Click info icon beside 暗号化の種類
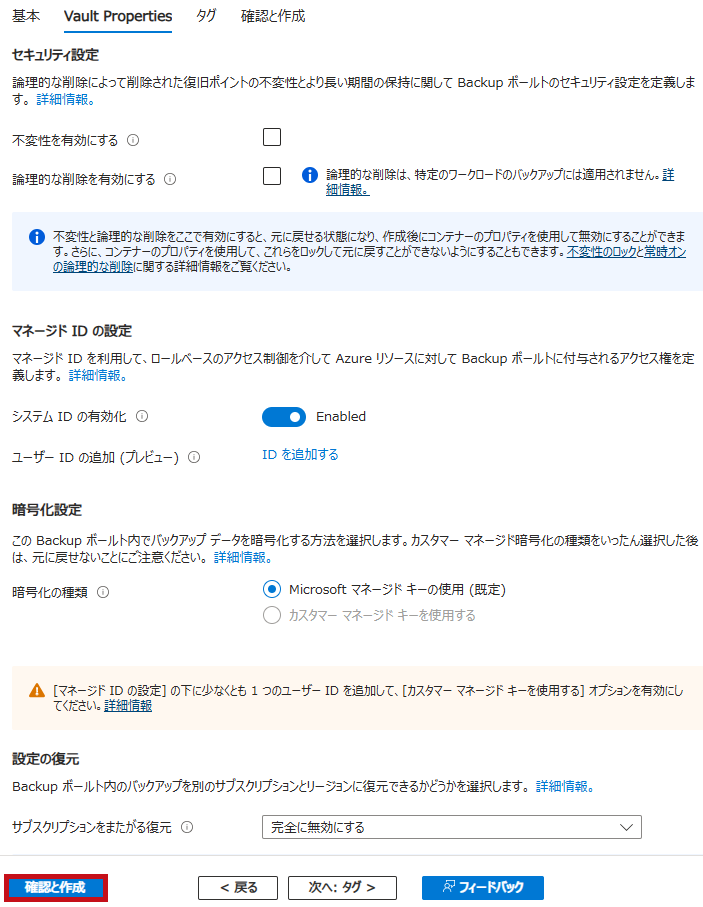The height and width of the screenshot is (907, 703). (x=103, y=592)
